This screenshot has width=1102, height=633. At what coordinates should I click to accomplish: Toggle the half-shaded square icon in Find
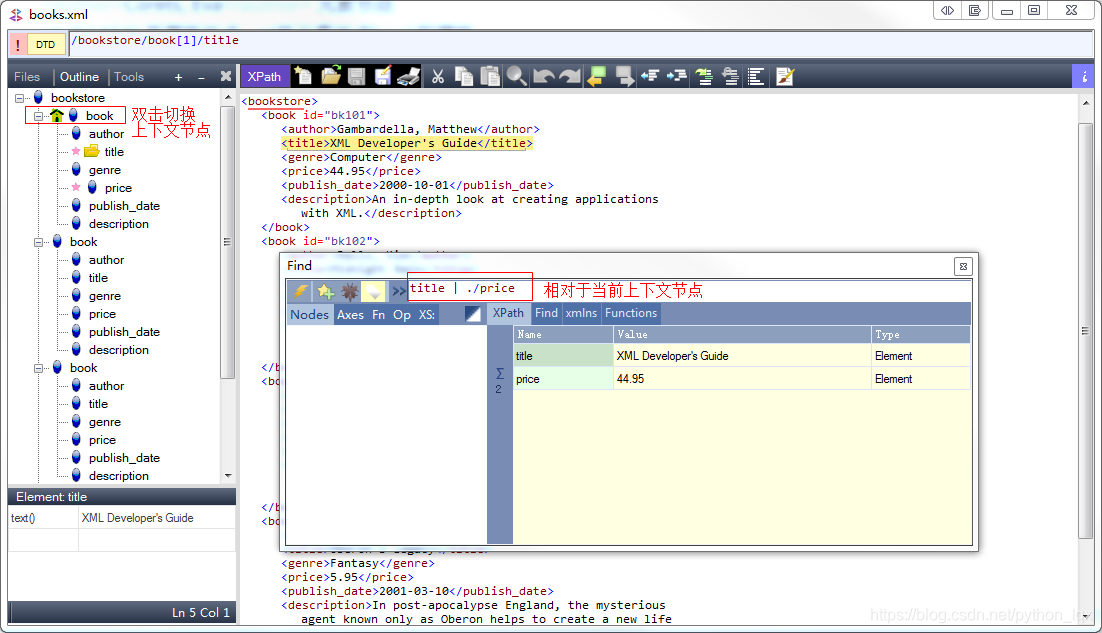point(473,314)
